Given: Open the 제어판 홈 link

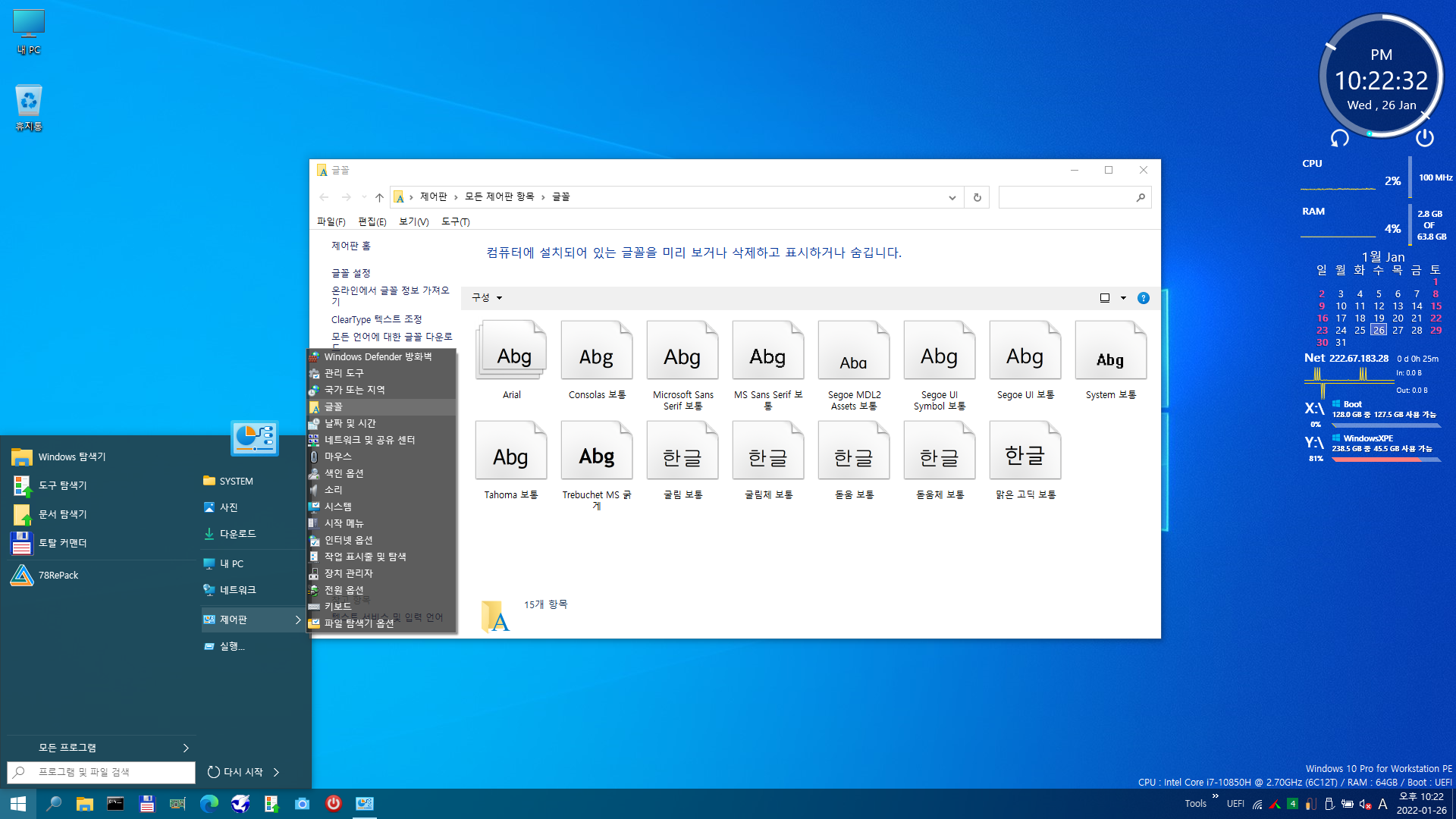Looking at the screenshot, I should (350, 246).
